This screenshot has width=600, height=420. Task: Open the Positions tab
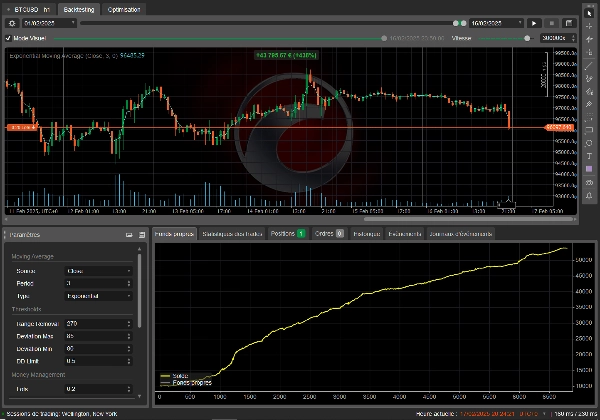(x=288, y=234)
